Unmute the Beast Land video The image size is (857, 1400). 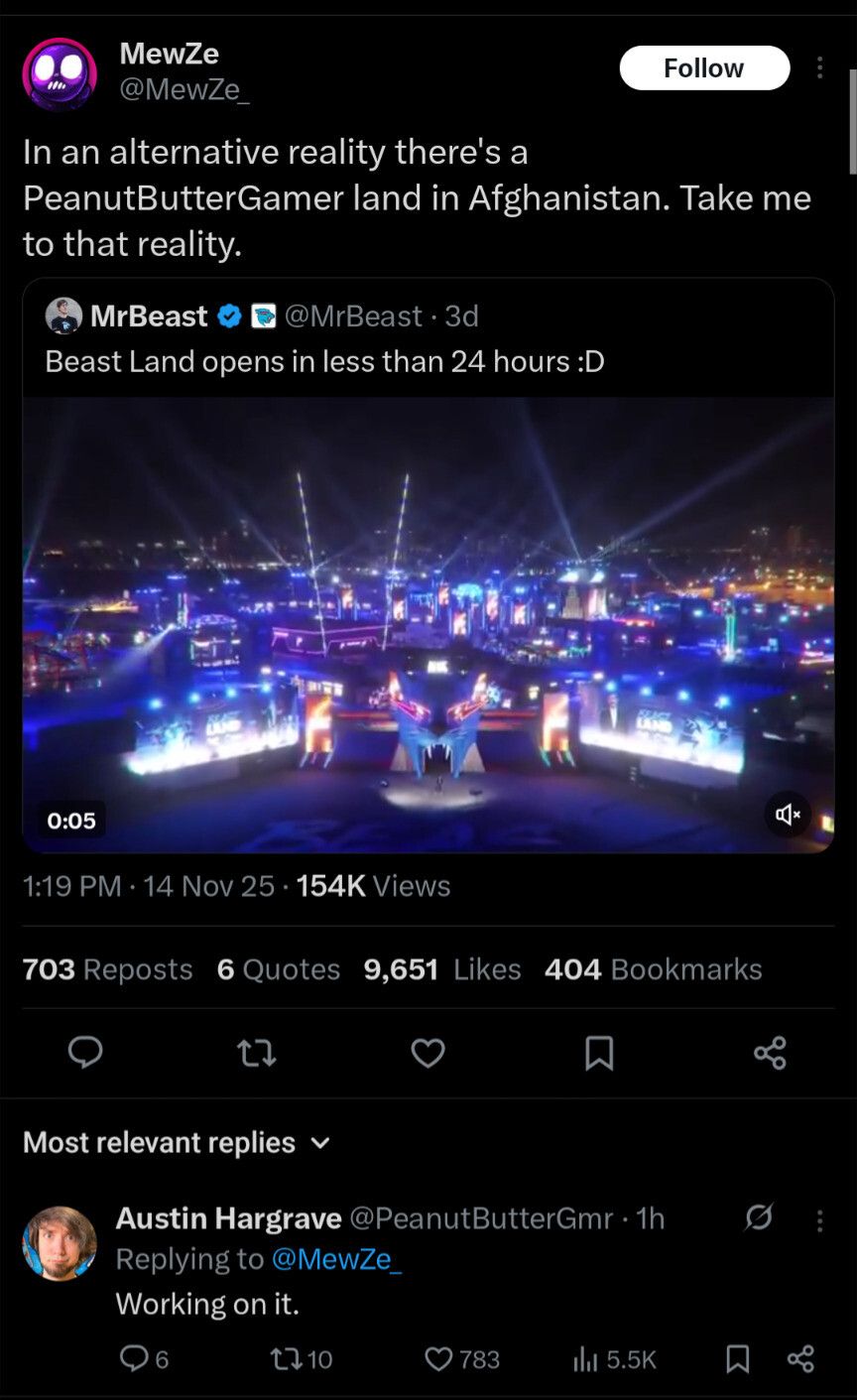coord(789,815)
